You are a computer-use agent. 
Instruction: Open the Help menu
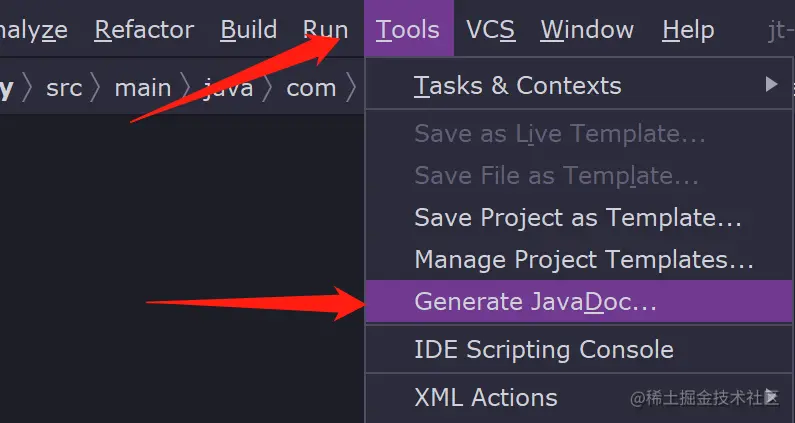coord(688,30)
